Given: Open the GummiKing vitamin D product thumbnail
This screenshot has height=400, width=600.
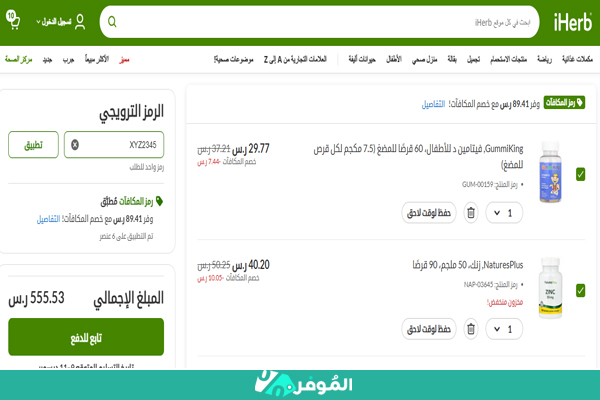Looking at the screenshot, I should click(x=550, y=172).
